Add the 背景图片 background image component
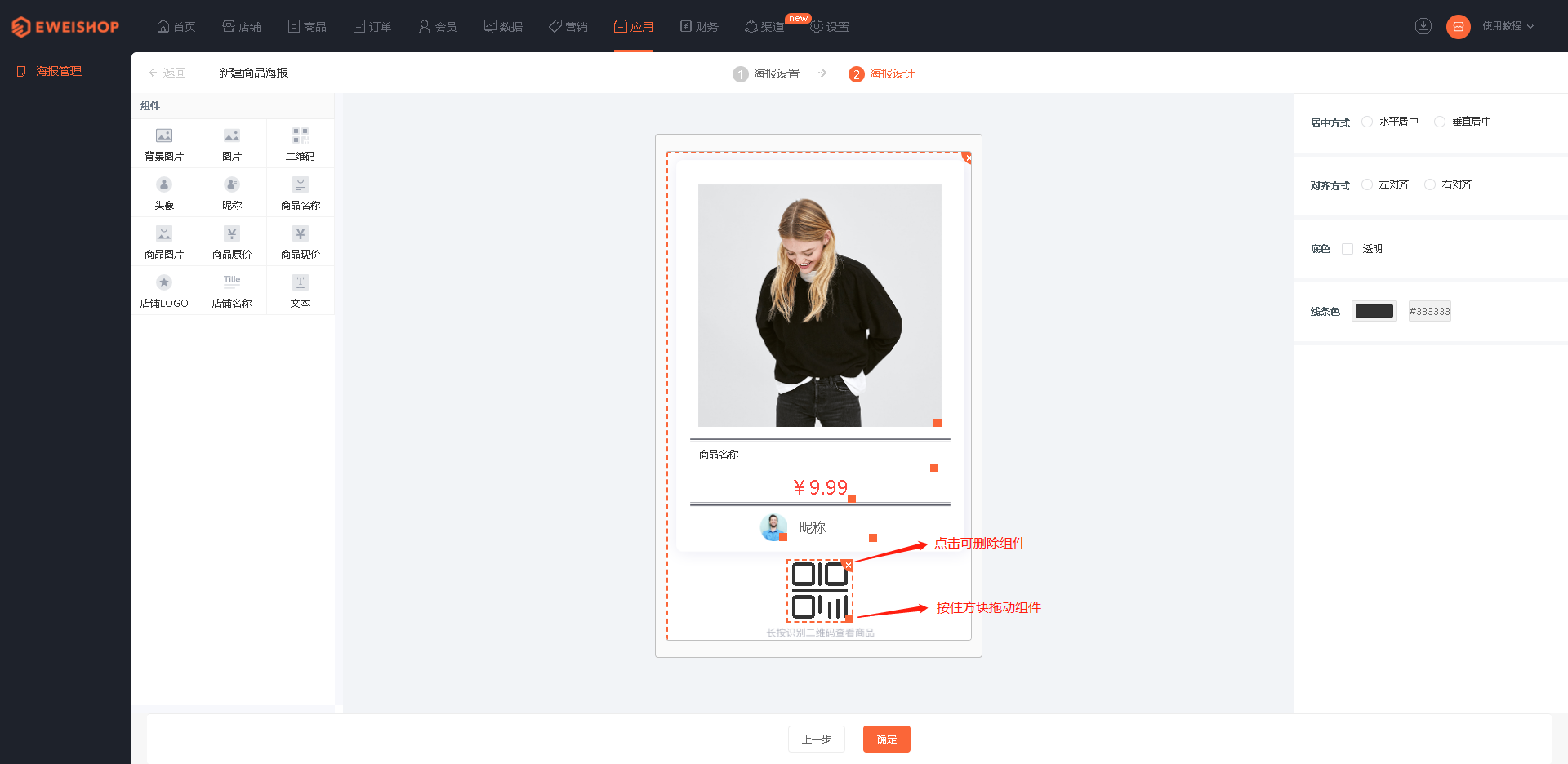 (x=164, y=144)
